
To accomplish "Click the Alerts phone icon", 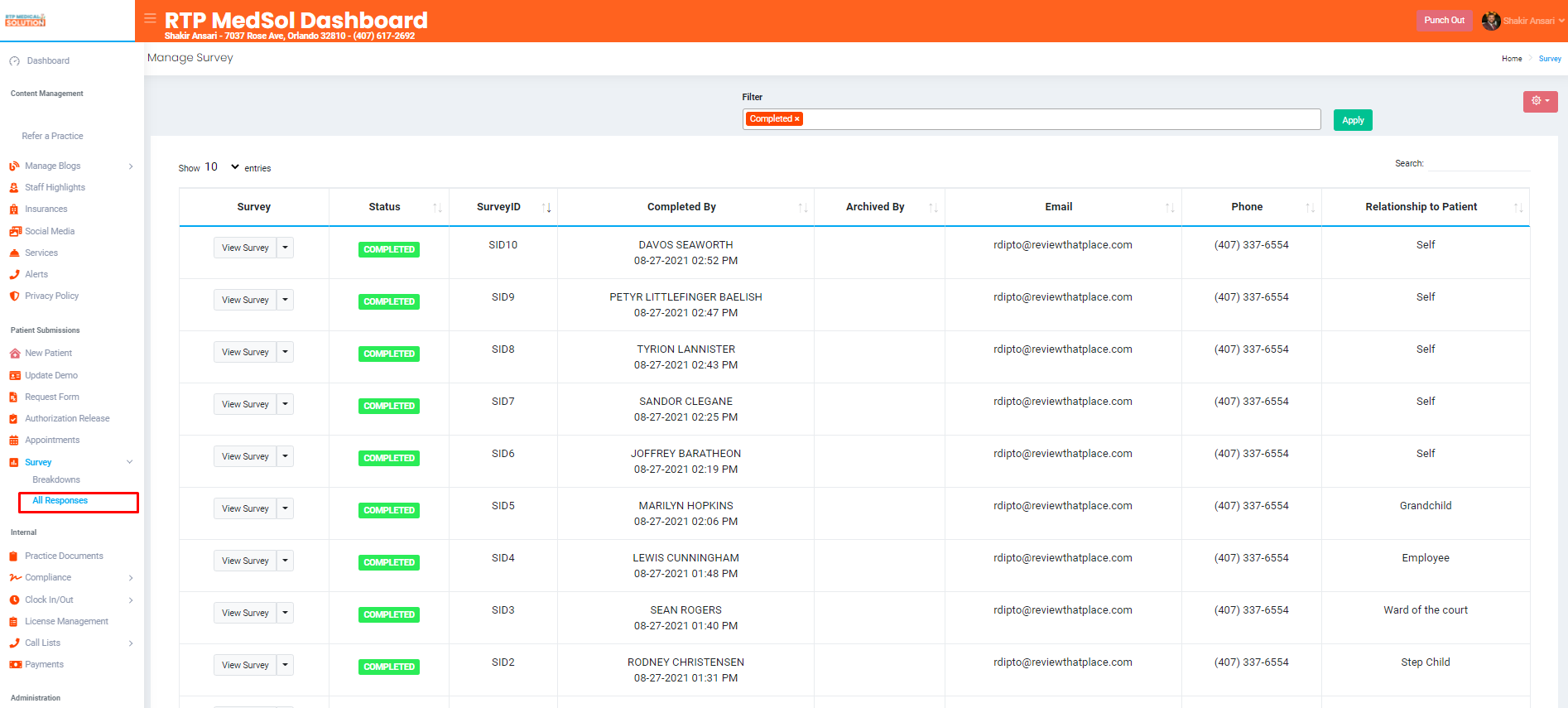I will pyautogui.click(x=14, y=275).
